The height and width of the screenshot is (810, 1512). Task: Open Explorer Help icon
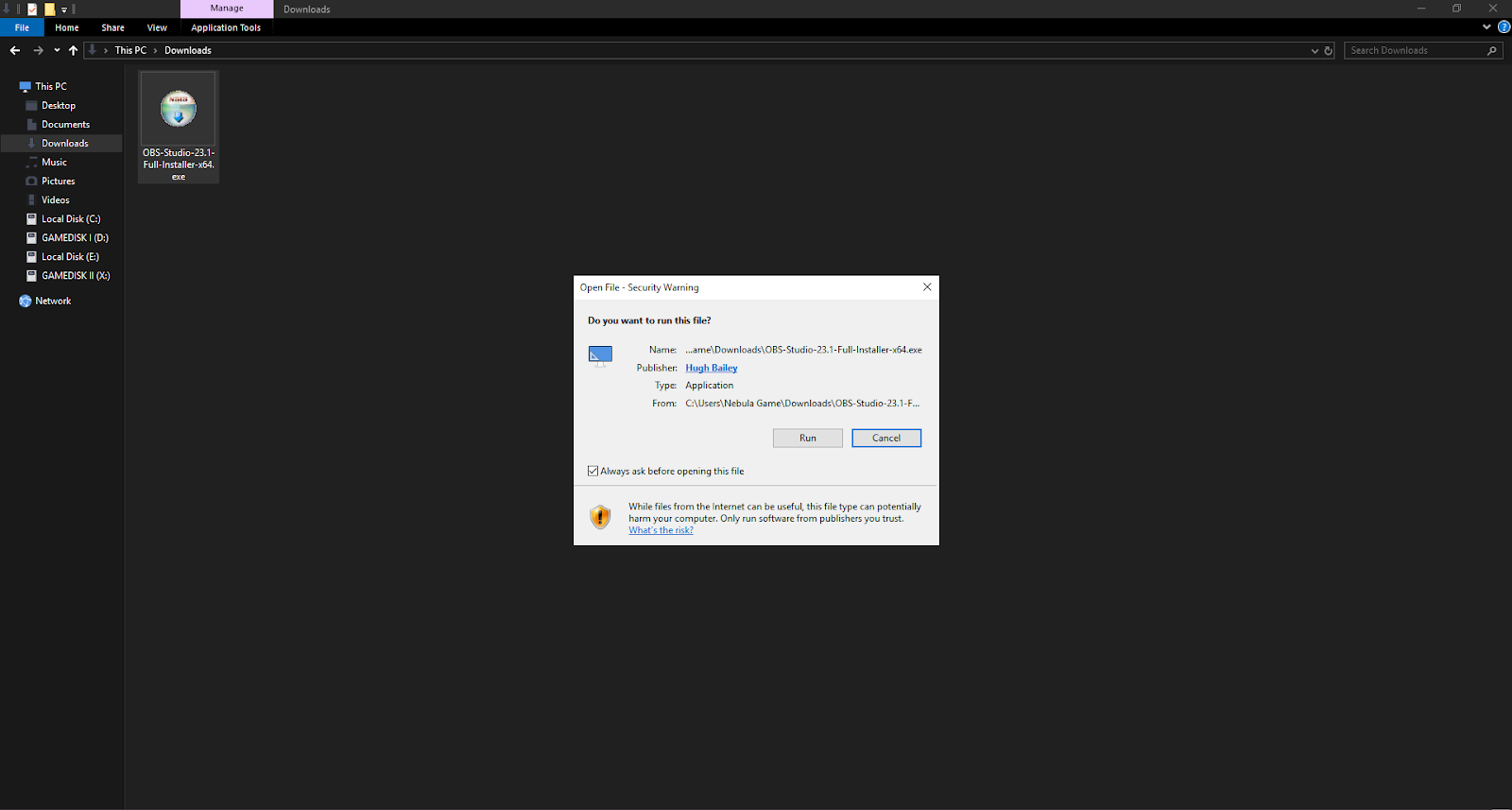click(x=1503, y=27)
